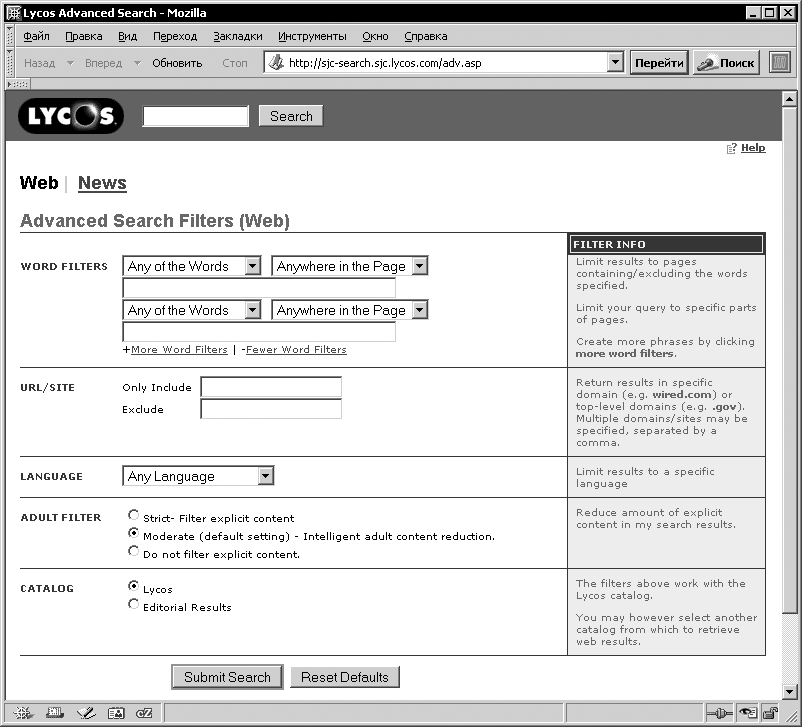This screenshot has width=802, height=727.
Task: Focus the first word filter text field
Action: click(x=259, y=288)
